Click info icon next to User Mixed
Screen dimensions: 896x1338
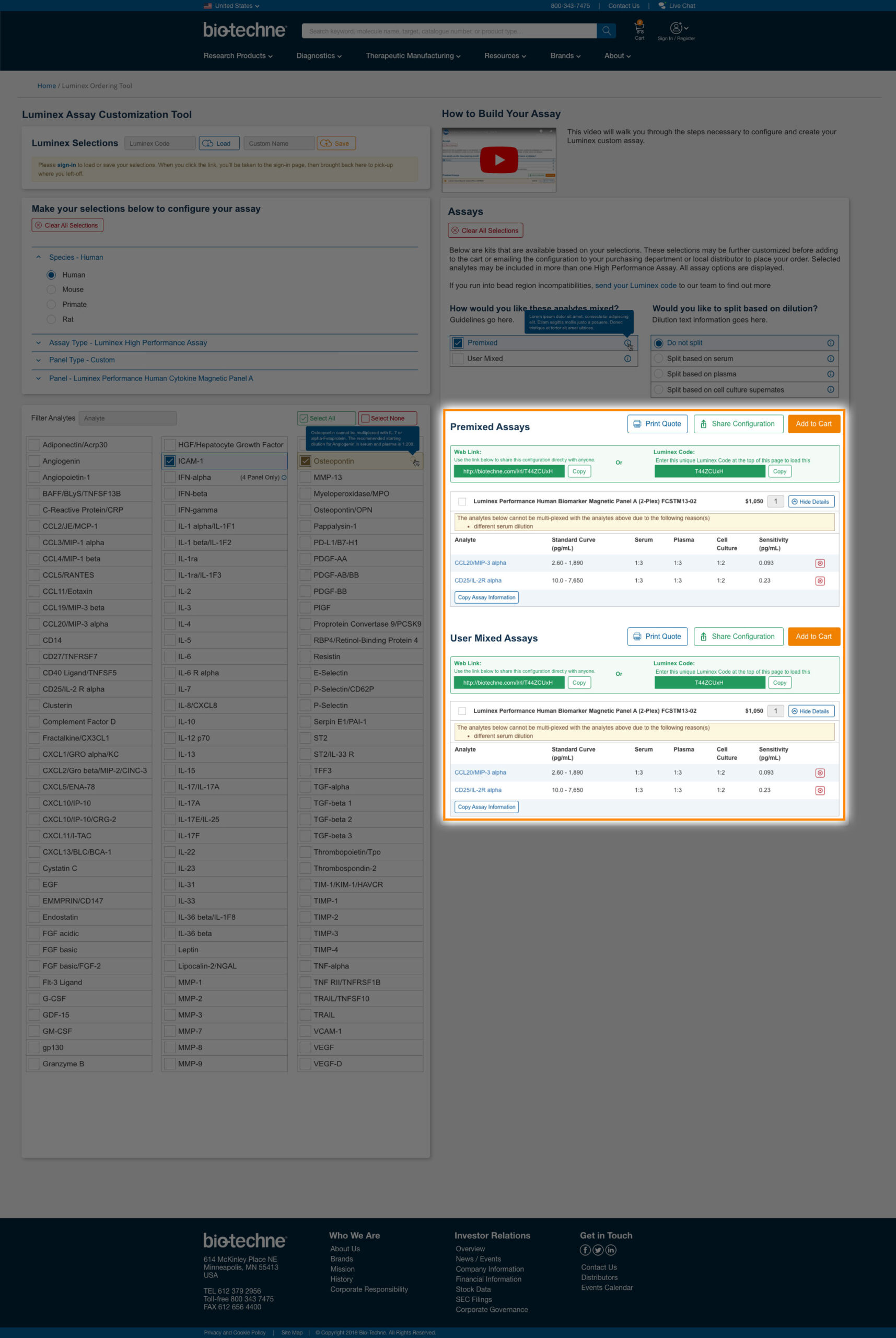(x=627, y=359)
